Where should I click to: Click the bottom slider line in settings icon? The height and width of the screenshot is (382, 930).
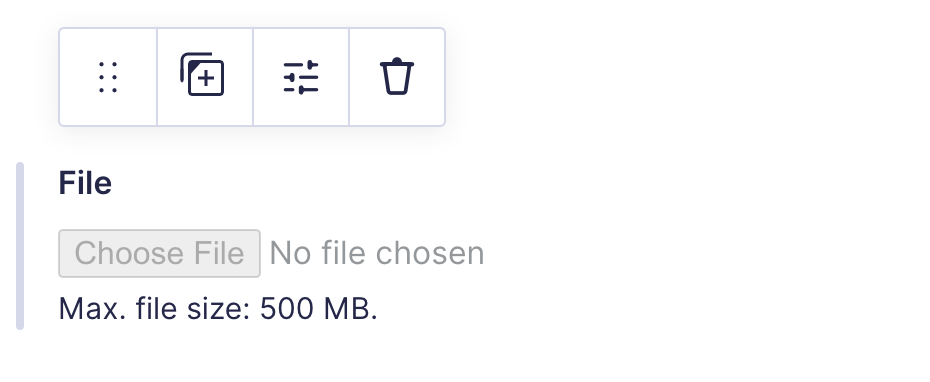click(301, 90)
